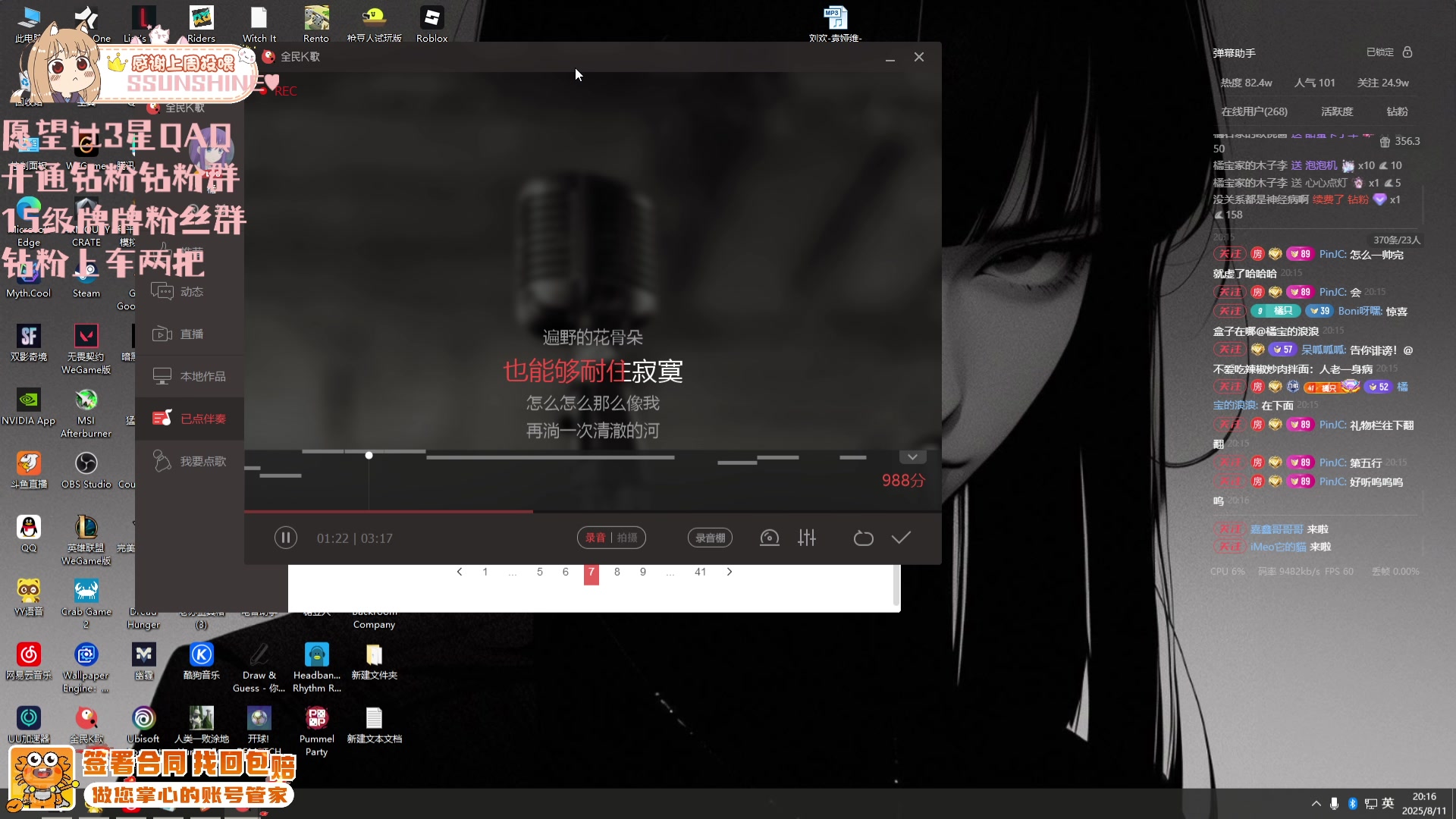
Task: Open the tone tuning dial icon
Action: [x=770, y=538]
